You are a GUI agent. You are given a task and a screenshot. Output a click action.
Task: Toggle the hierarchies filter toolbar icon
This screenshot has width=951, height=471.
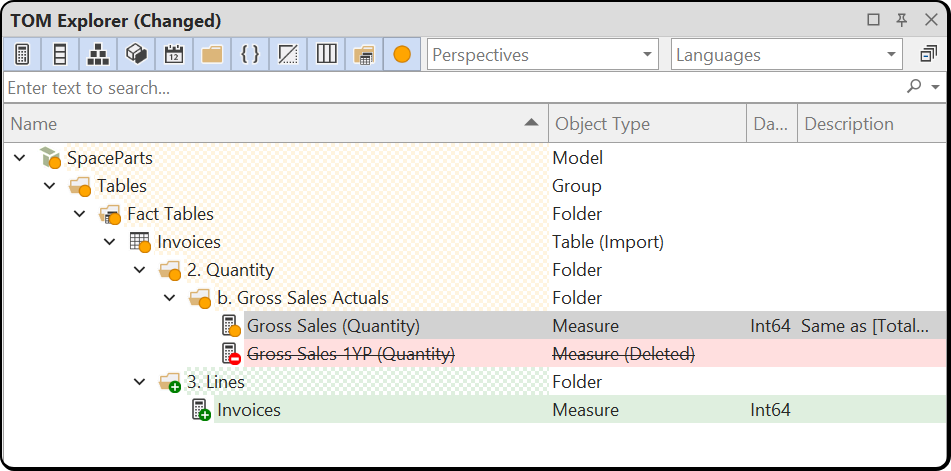pyautogui.click(x=98, y=55)
